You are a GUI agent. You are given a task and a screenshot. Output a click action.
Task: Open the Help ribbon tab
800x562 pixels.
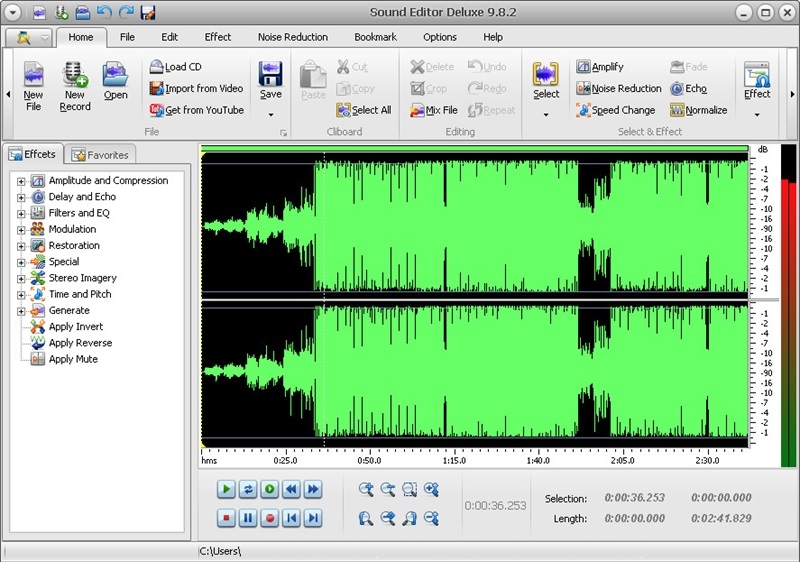tap(493, 37)
